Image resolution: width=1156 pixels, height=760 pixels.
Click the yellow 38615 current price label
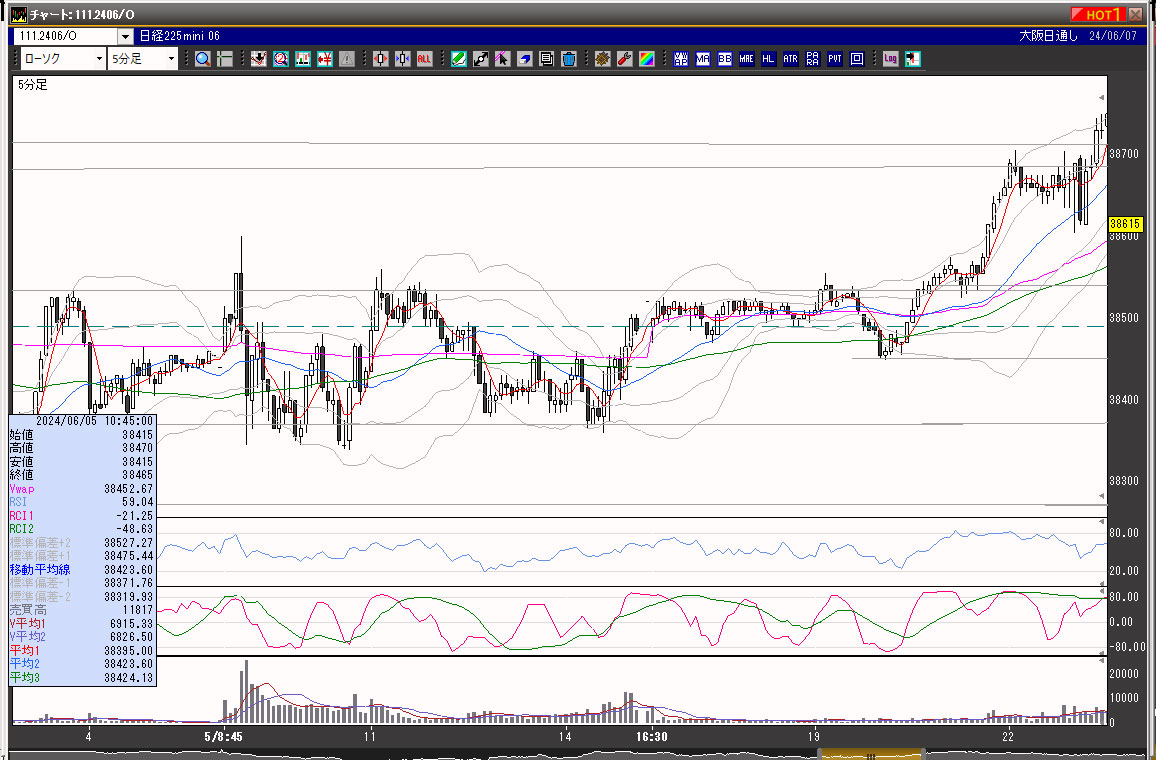tap(1125, 223)
